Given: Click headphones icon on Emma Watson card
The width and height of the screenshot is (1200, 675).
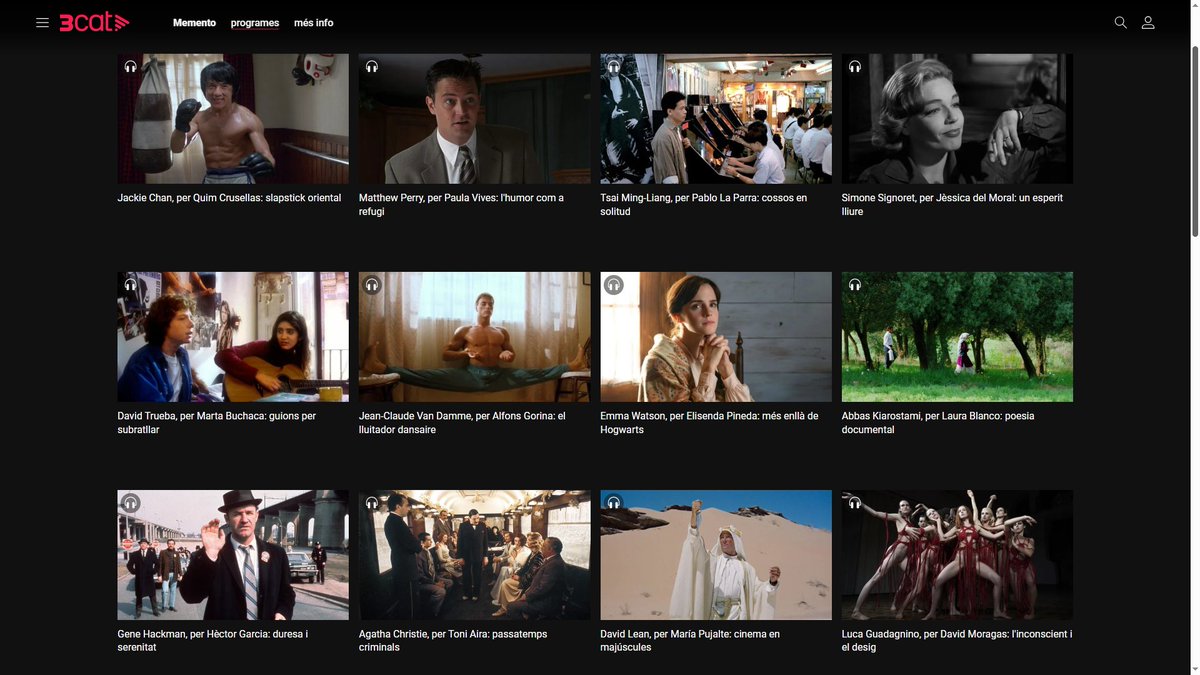Looking at the screenshot, I should click(614, 285).
